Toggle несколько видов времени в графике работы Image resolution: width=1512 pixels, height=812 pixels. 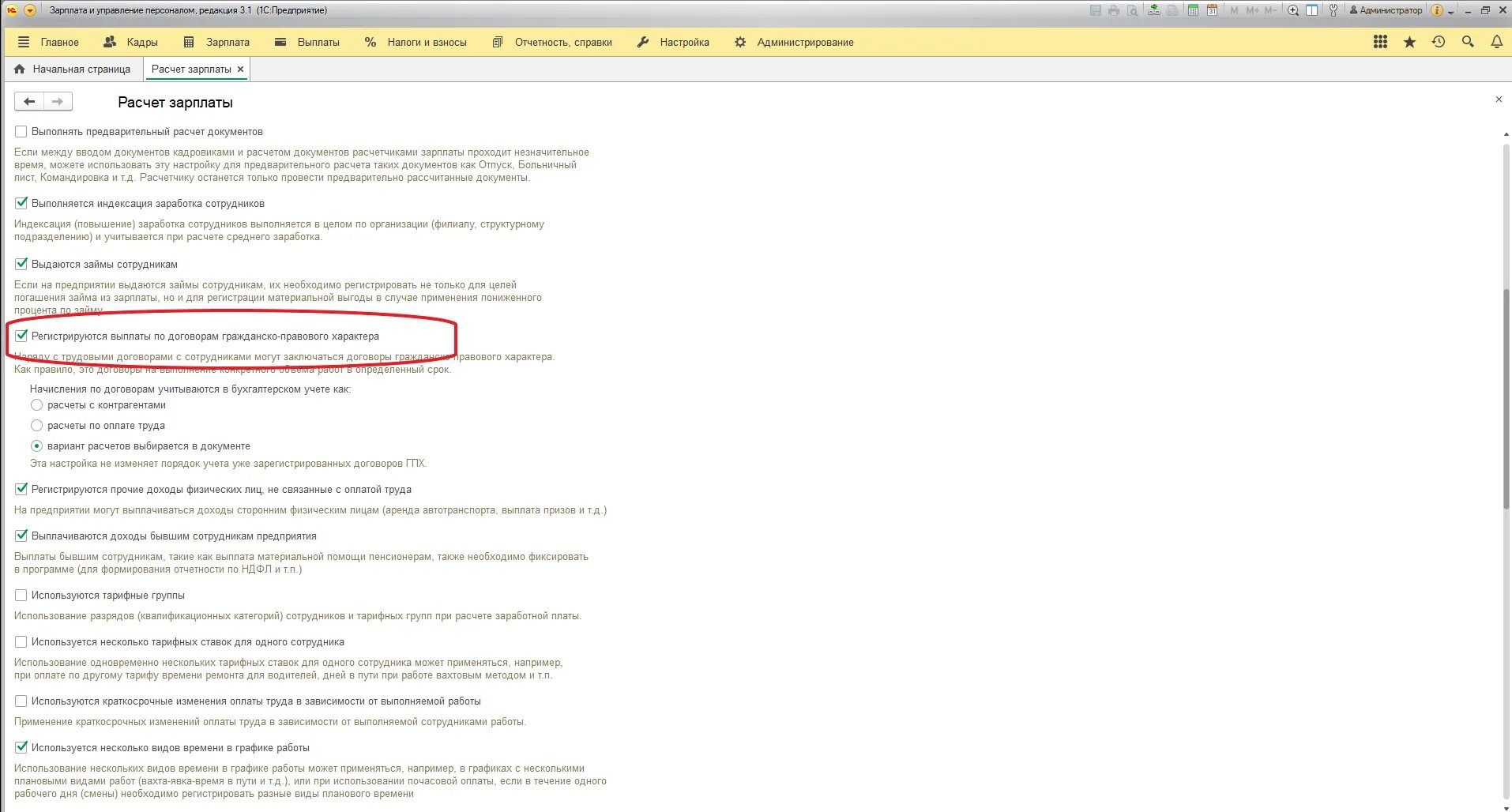21,748
